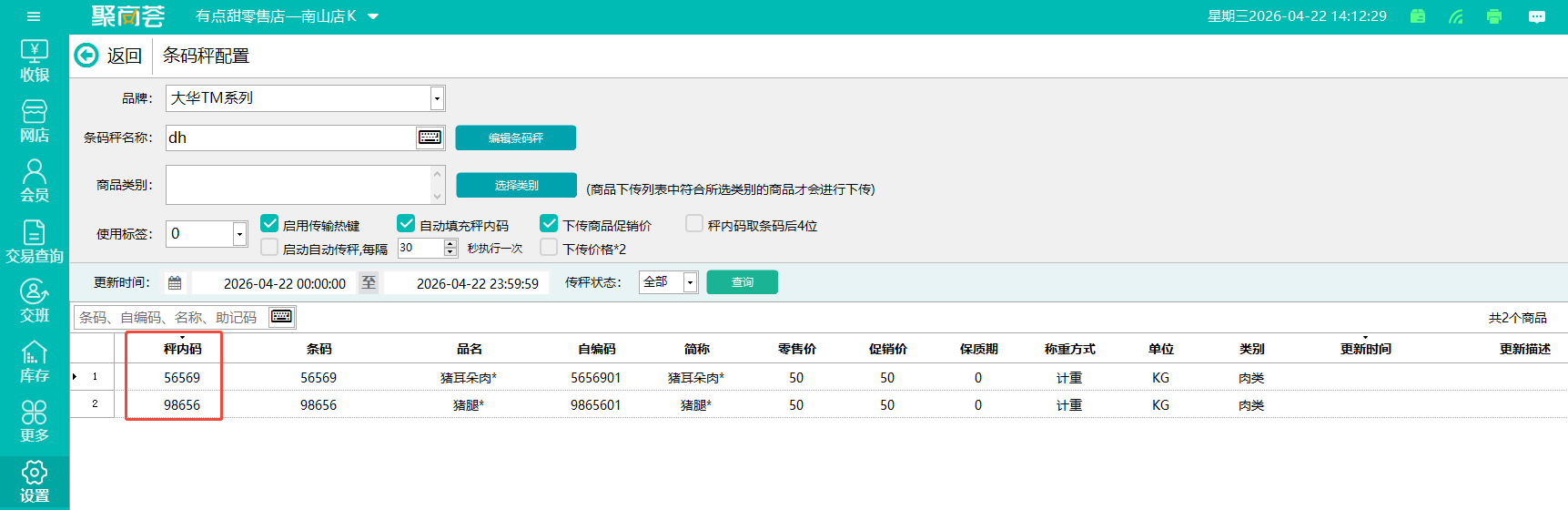Open on-screen keyboard beside 条码秤名称 field
The height and width of the screenshot is (510, 1568).
coord(430,138)
